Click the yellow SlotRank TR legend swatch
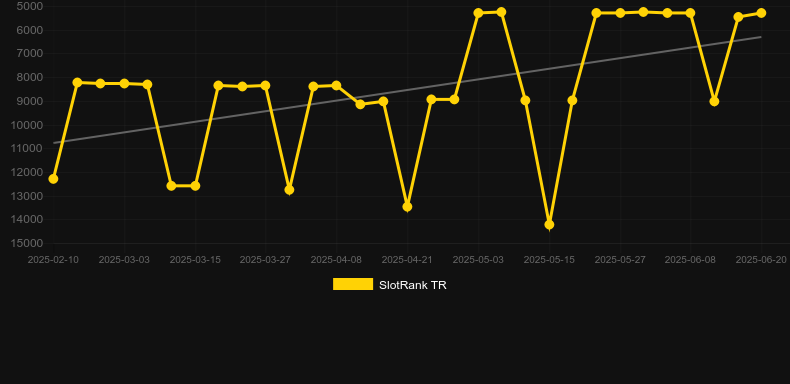Viewport: 790px width, 384px height. click(353, 284)
